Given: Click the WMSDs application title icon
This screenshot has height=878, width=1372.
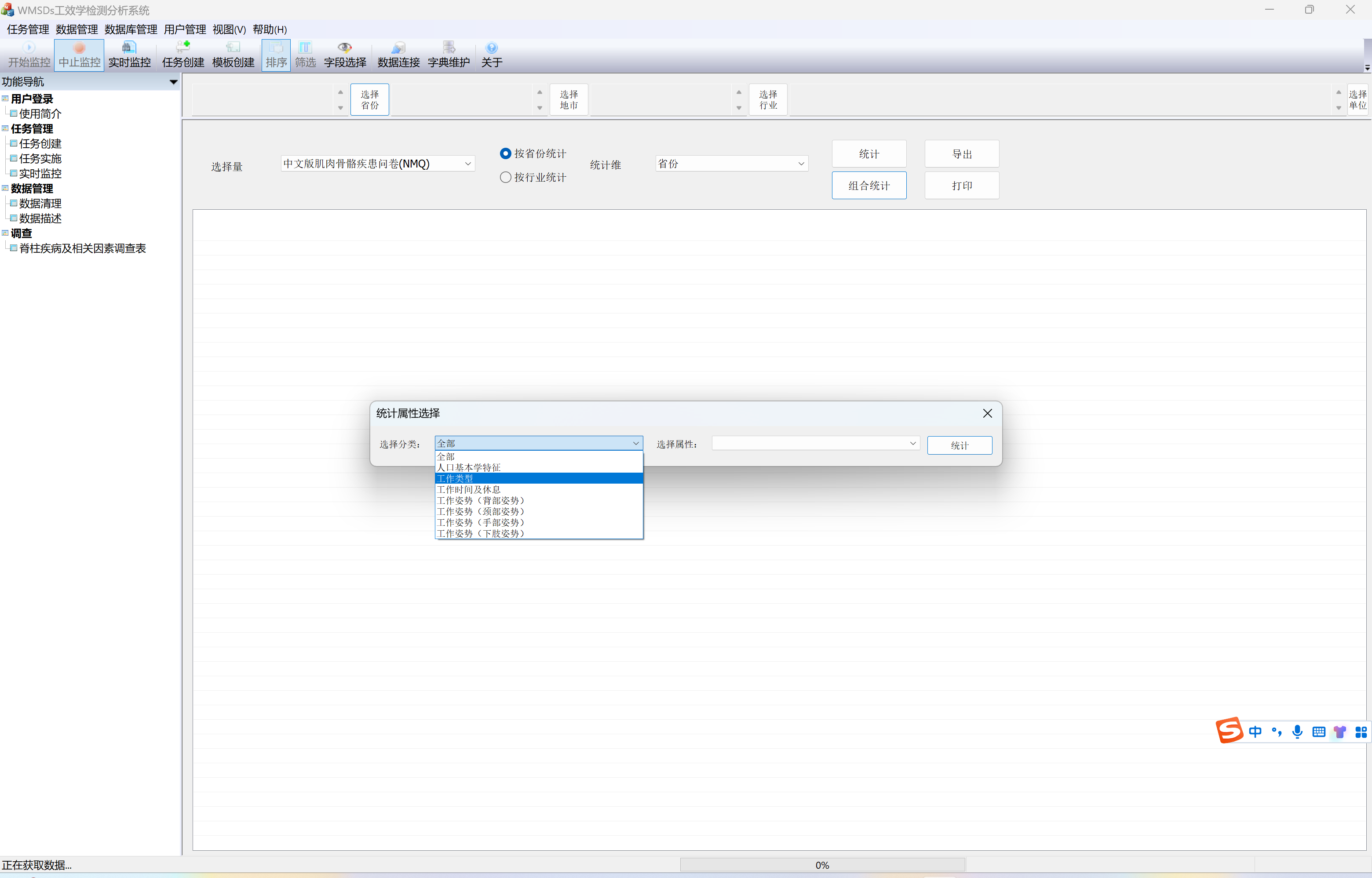Looking at the screenshot, I should 7,10.
